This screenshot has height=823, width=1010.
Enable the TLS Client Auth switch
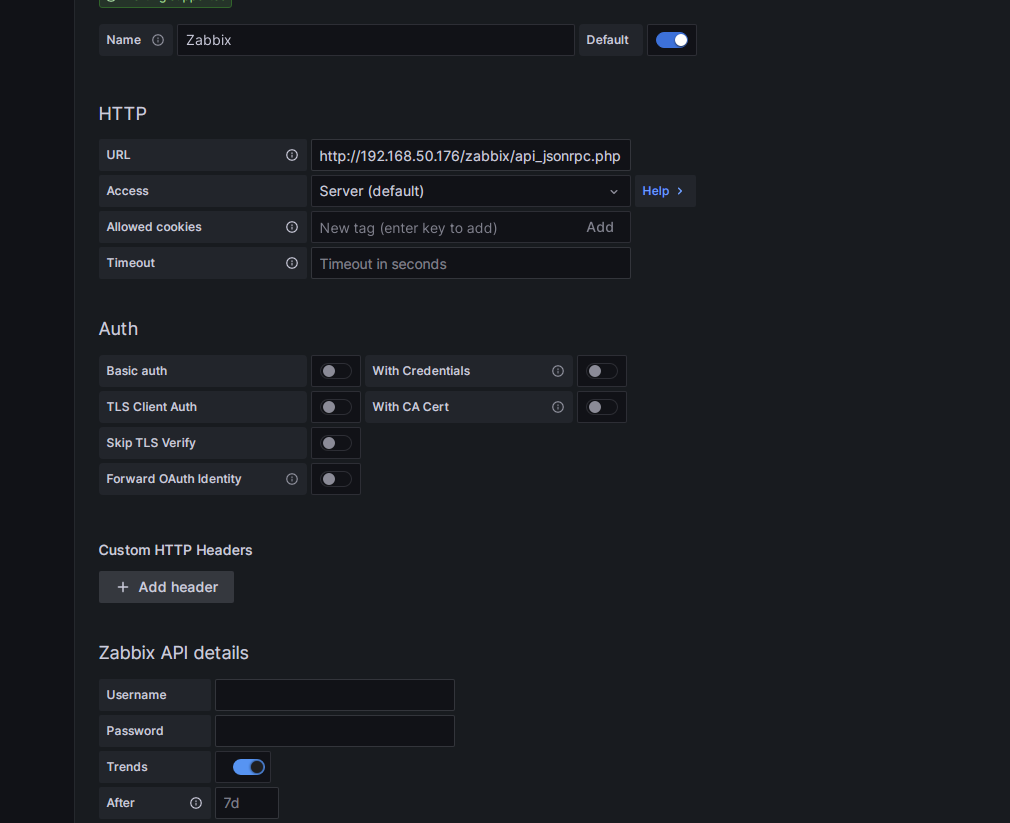(336, 407)
